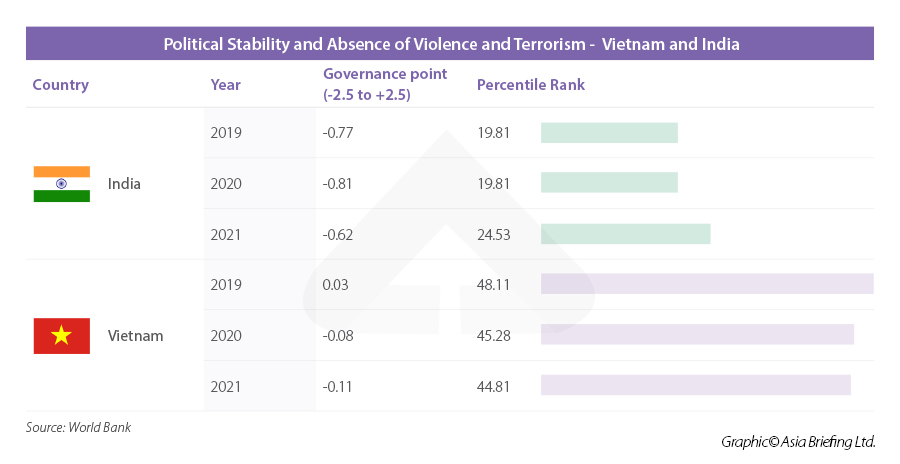
Task: Click the Vietnam flag icon
Action: coord(62,336)
